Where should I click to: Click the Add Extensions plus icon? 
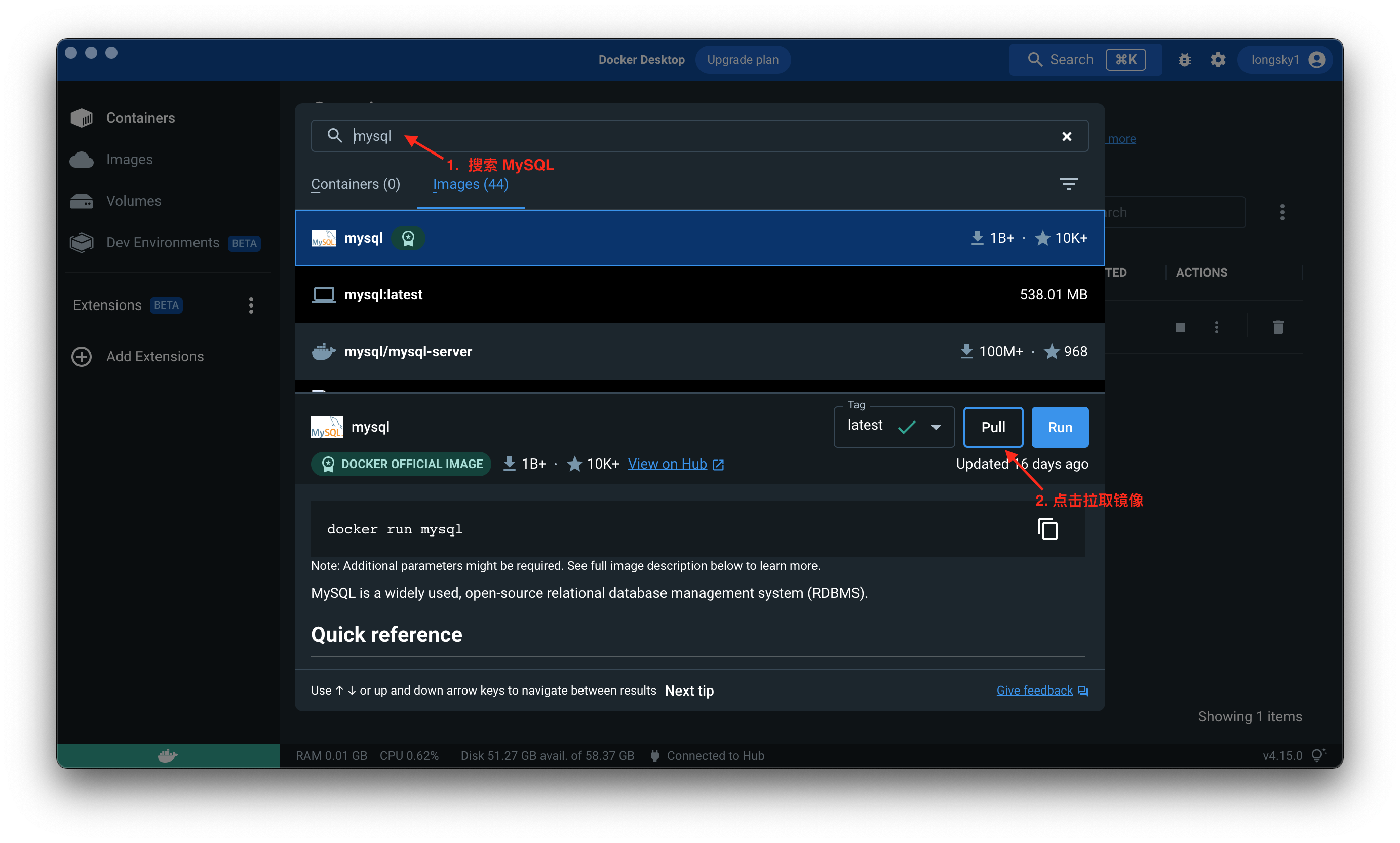coord(82,356)
